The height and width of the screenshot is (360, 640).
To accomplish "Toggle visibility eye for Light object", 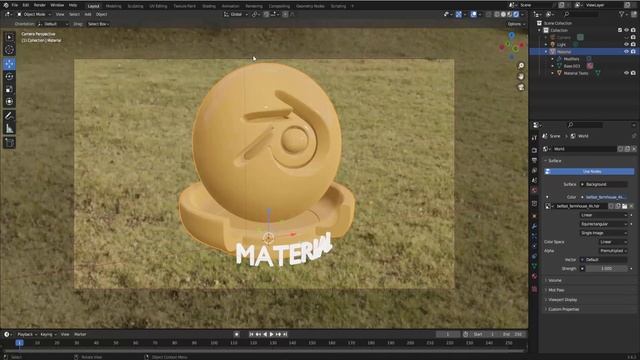I will tap(627, 44).
